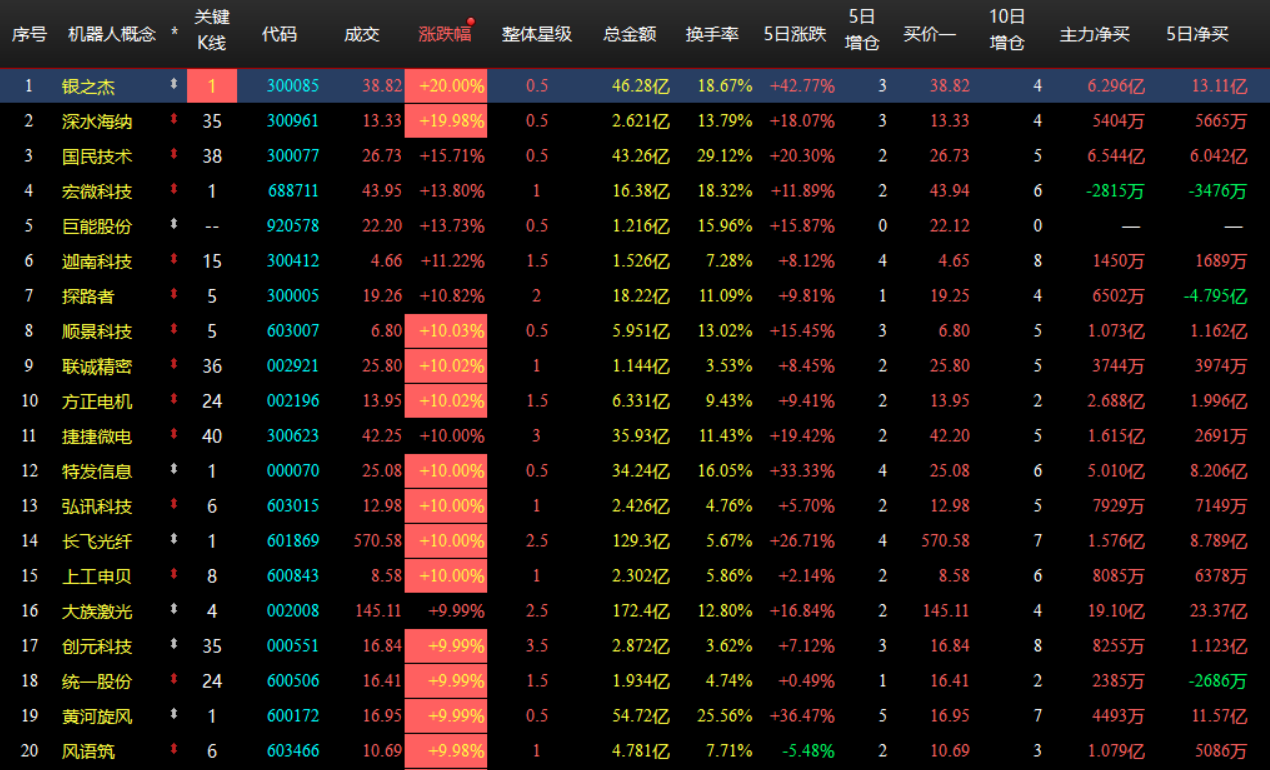The height and width of the screenshot is (770, 1270).
Task: Click the marker icon beside 长飞光纤
Action: tap(174, 540)
